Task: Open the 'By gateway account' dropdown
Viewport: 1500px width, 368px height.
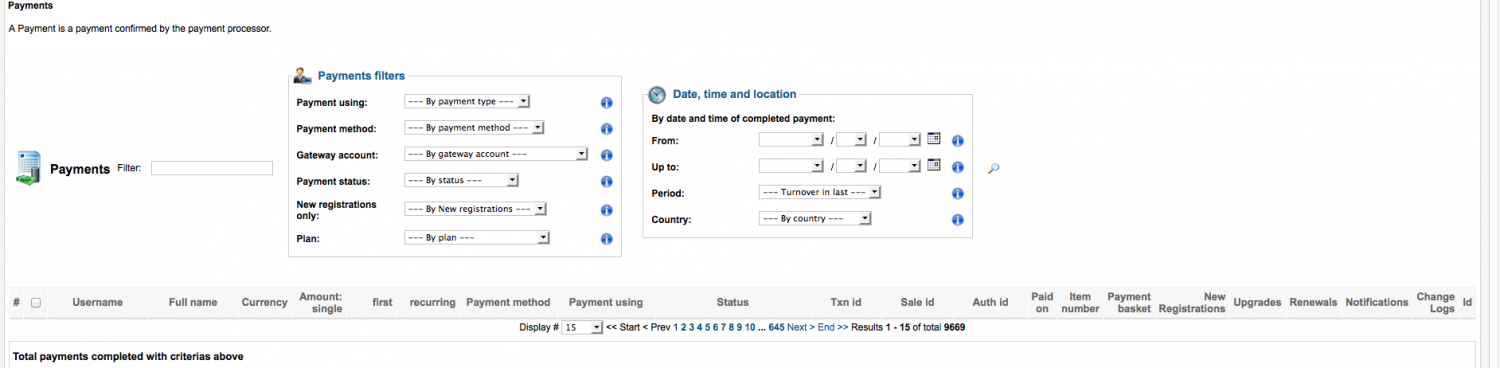Action: click(x=496, y=154)
